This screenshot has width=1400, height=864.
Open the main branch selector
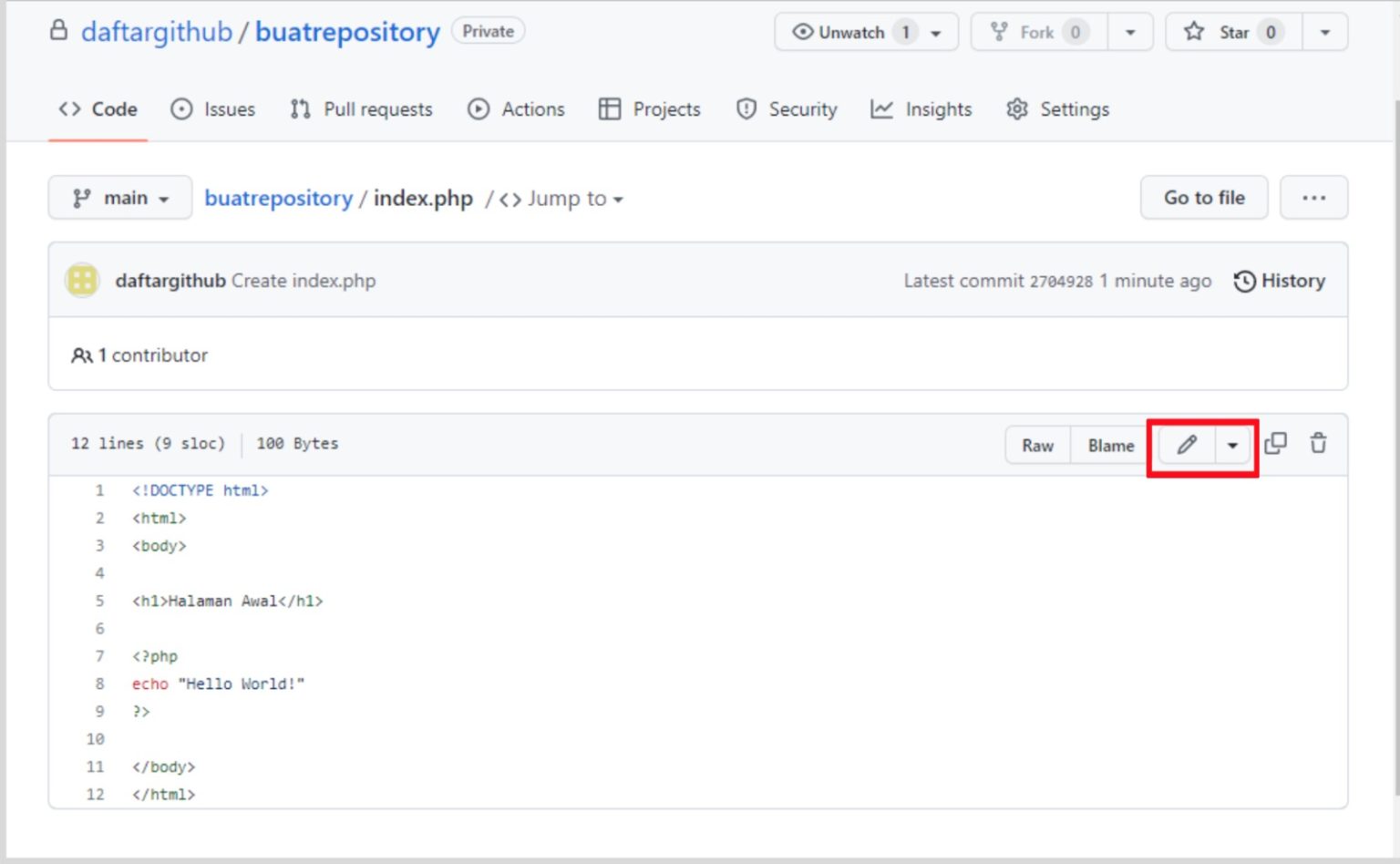pos(119,198)
